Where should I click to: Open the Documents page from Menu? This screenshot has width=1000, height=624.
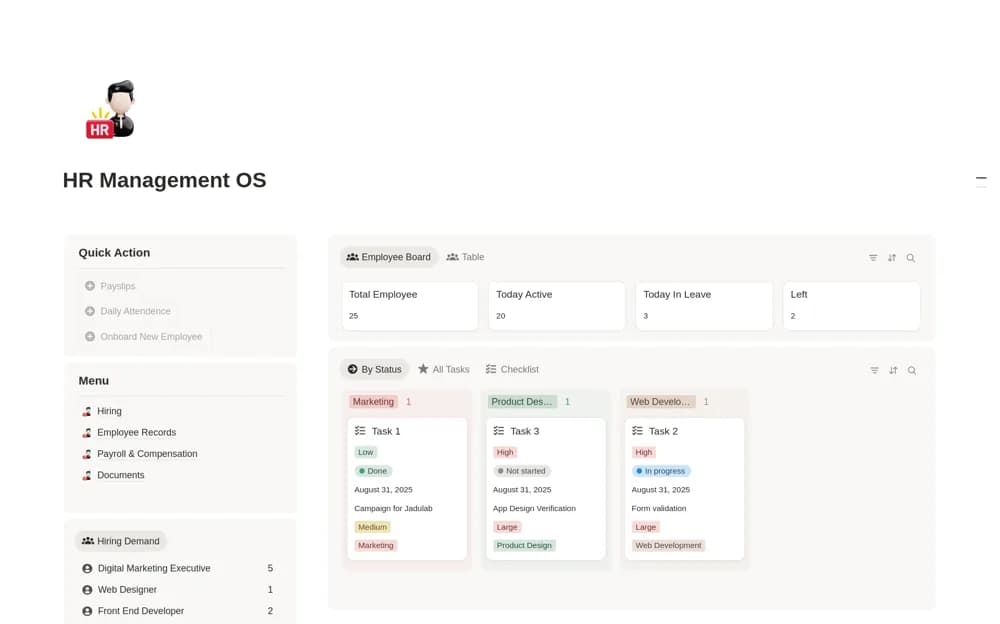coord(121,475)
